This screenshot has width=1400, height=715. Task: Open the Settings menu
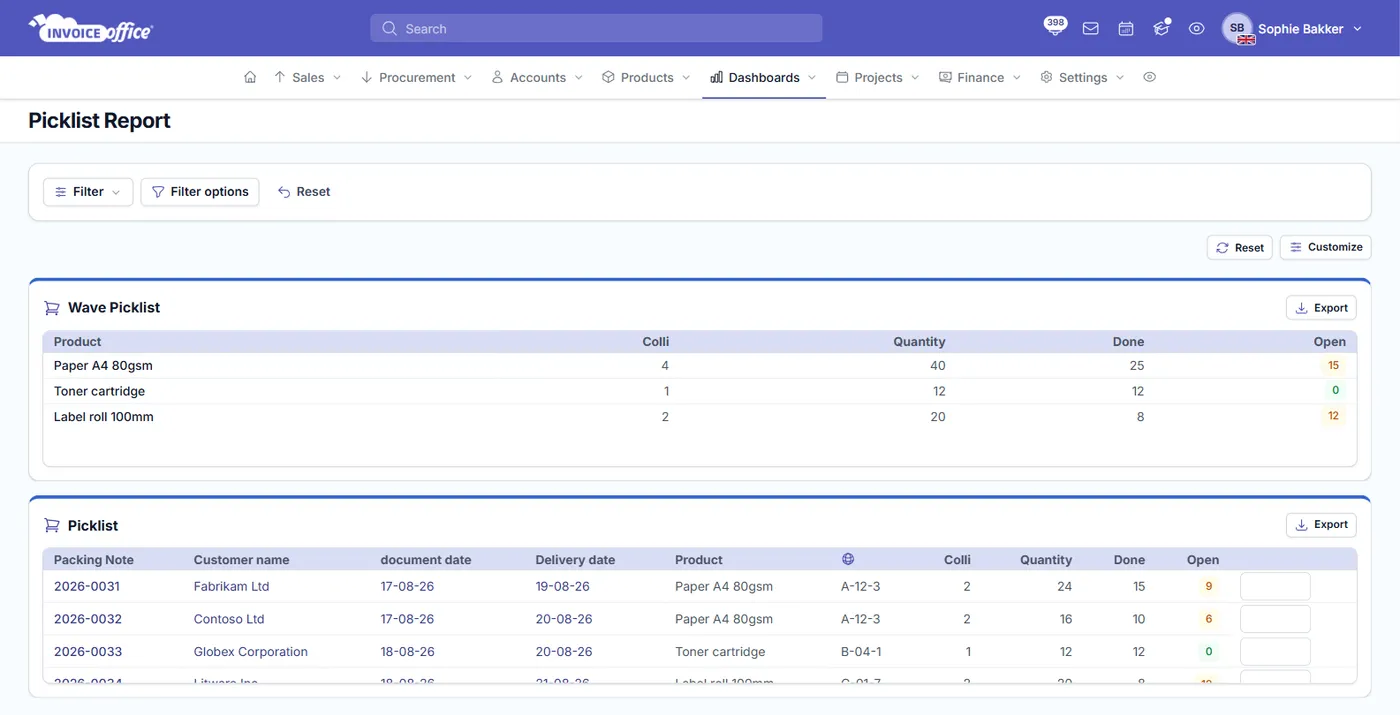coord(1082,77)
